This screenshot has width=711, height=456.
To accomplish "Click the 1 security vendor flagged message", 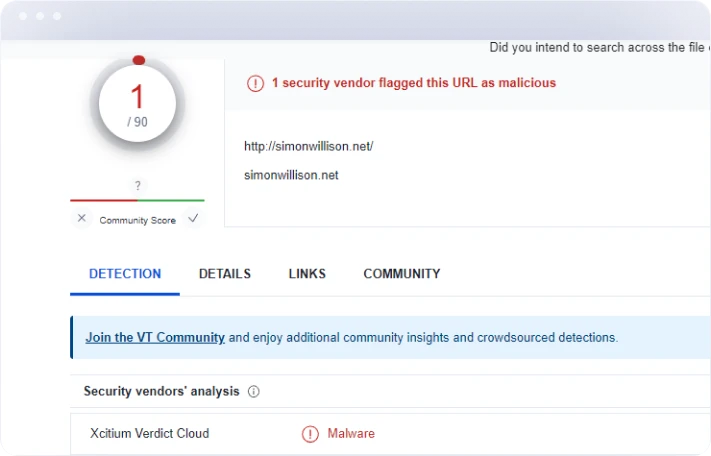I will pyautogui.click(x=413, y=83).
